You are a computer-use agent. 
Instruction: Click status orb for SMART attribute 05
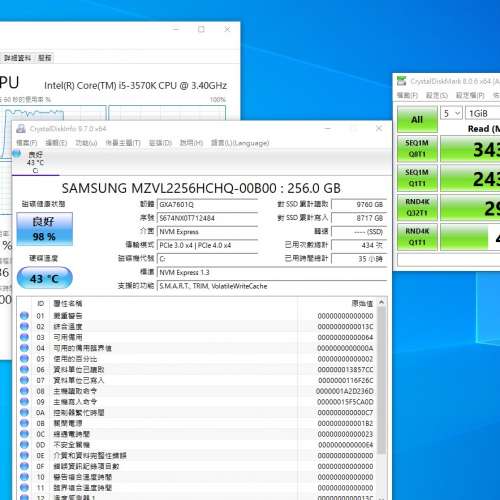click(24, 359)
